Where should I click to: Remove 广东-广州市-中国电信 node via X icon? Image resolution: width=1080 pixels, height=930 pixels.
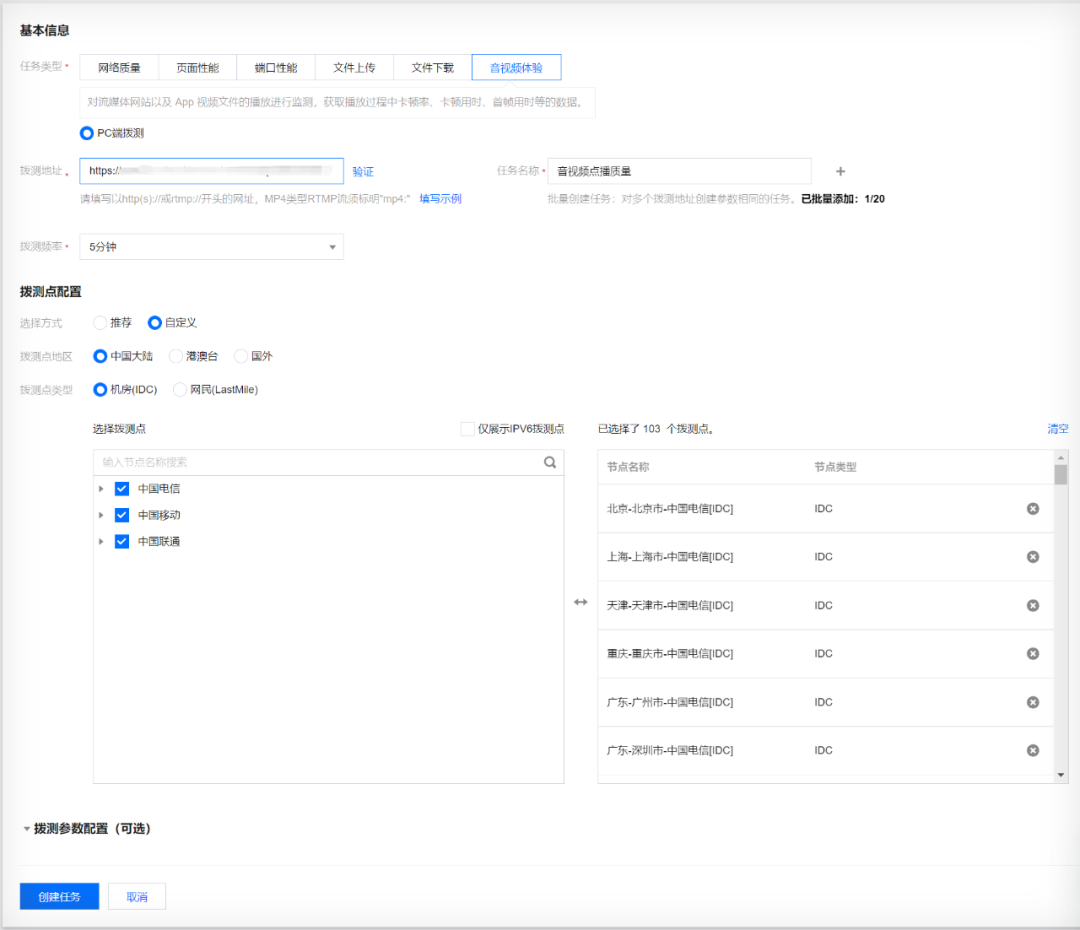pyautogui.click(x=1032, y=702)
